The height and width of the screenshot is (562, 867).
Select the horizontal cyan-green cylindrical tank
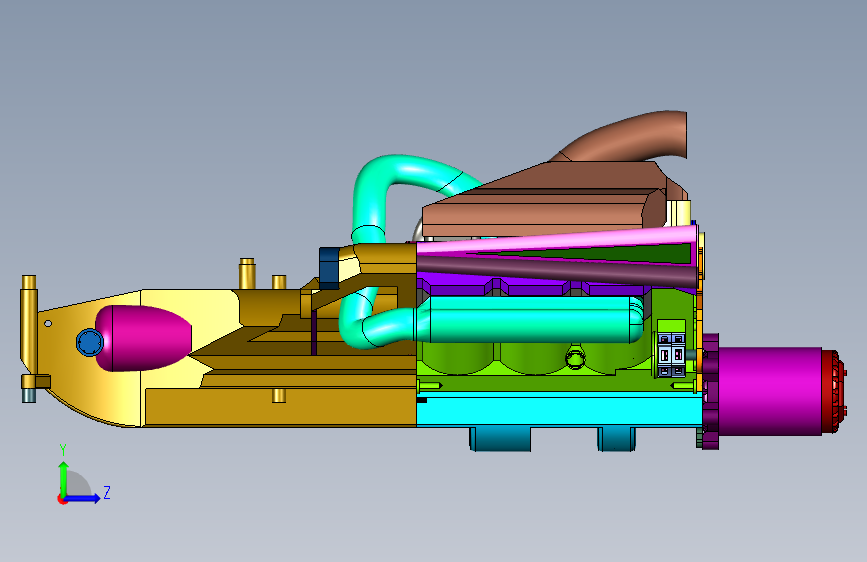click(529, 320)
